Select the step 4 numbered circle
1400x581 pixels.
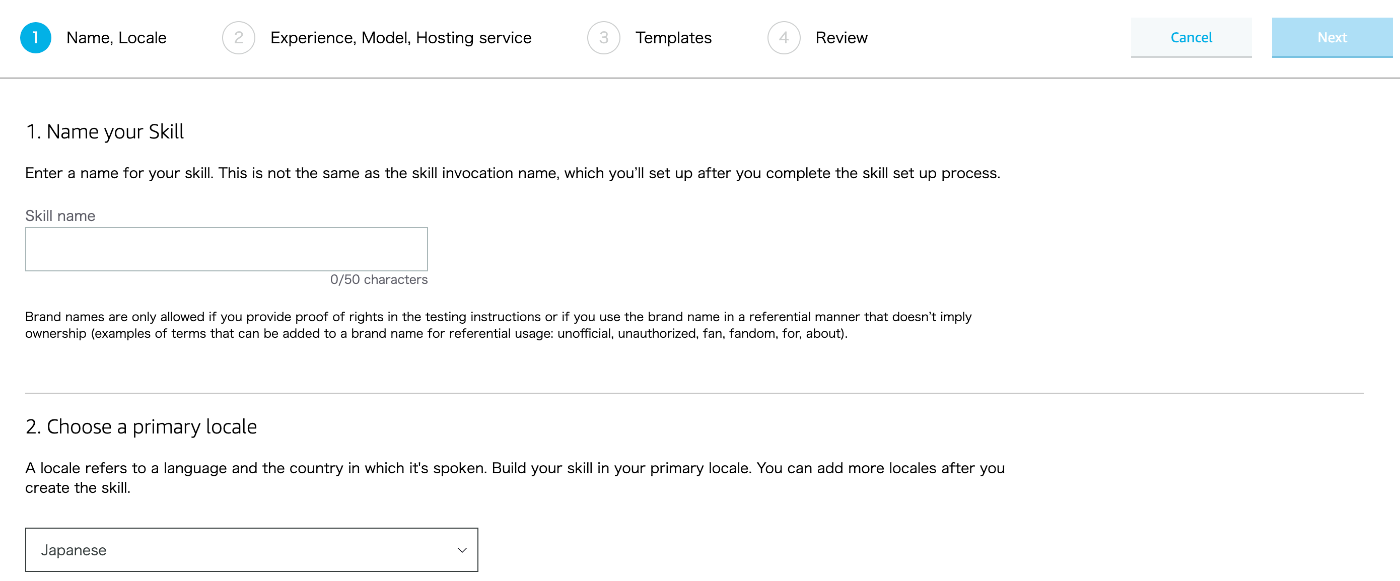point(784,38)
